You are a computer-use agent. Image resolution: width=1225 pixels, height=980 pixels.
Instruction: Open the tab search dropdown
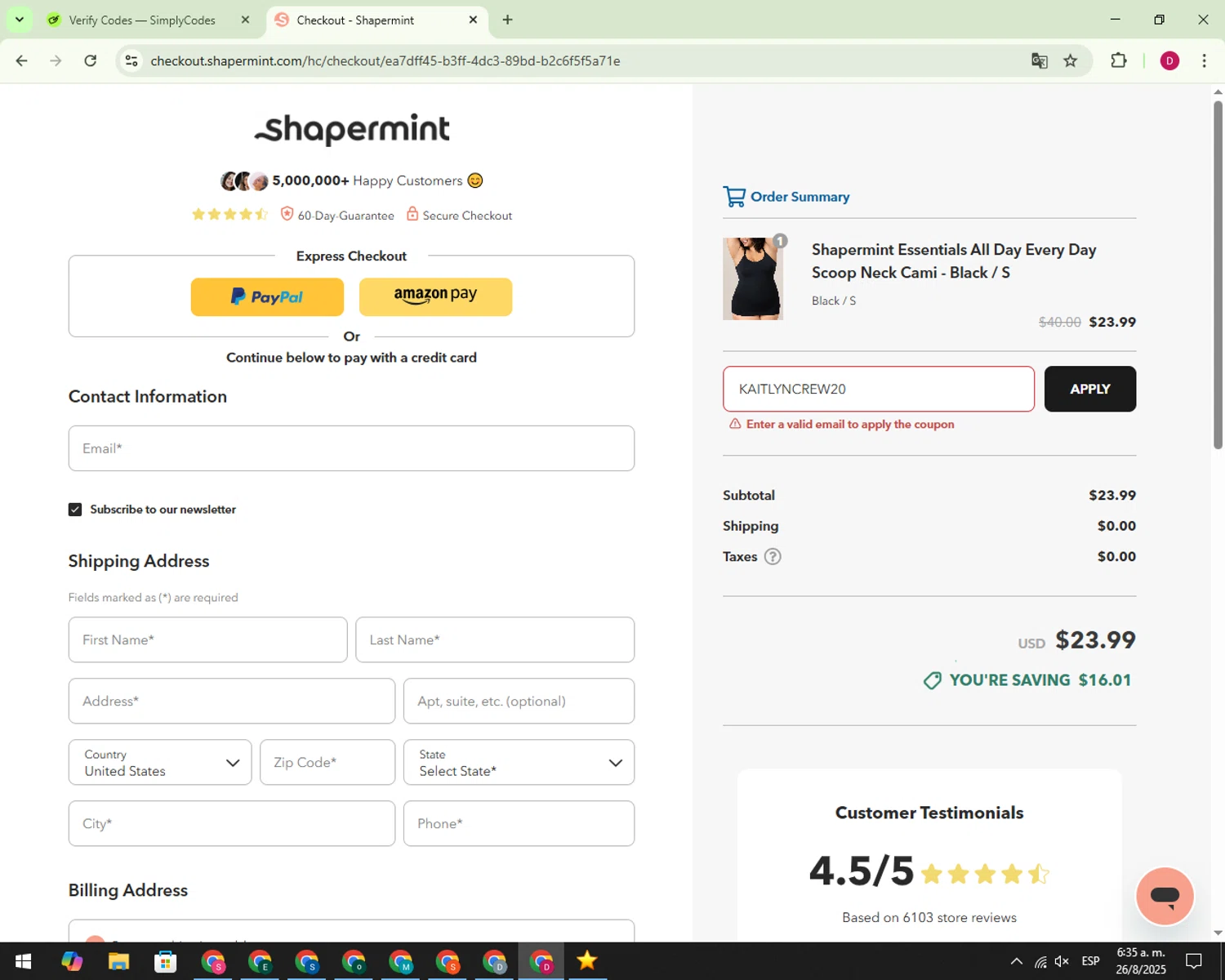[19, 20]
